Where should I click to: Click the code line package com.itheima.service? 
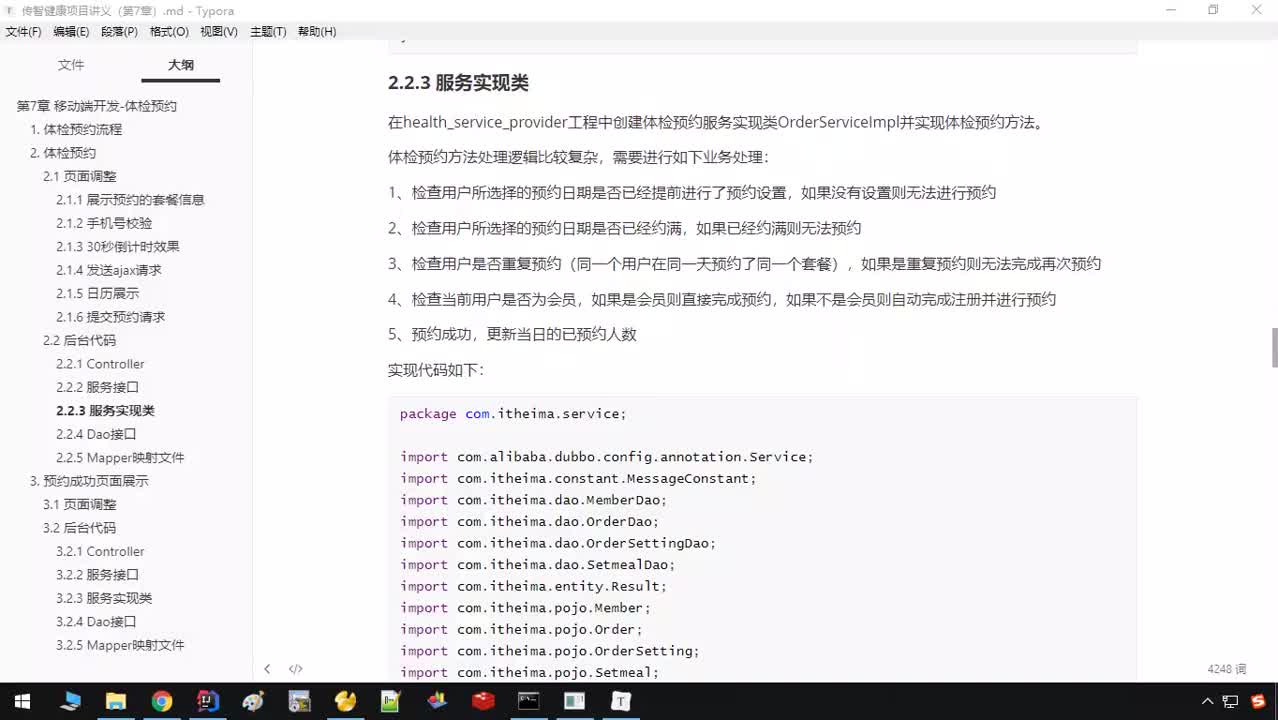click(513, 414)
